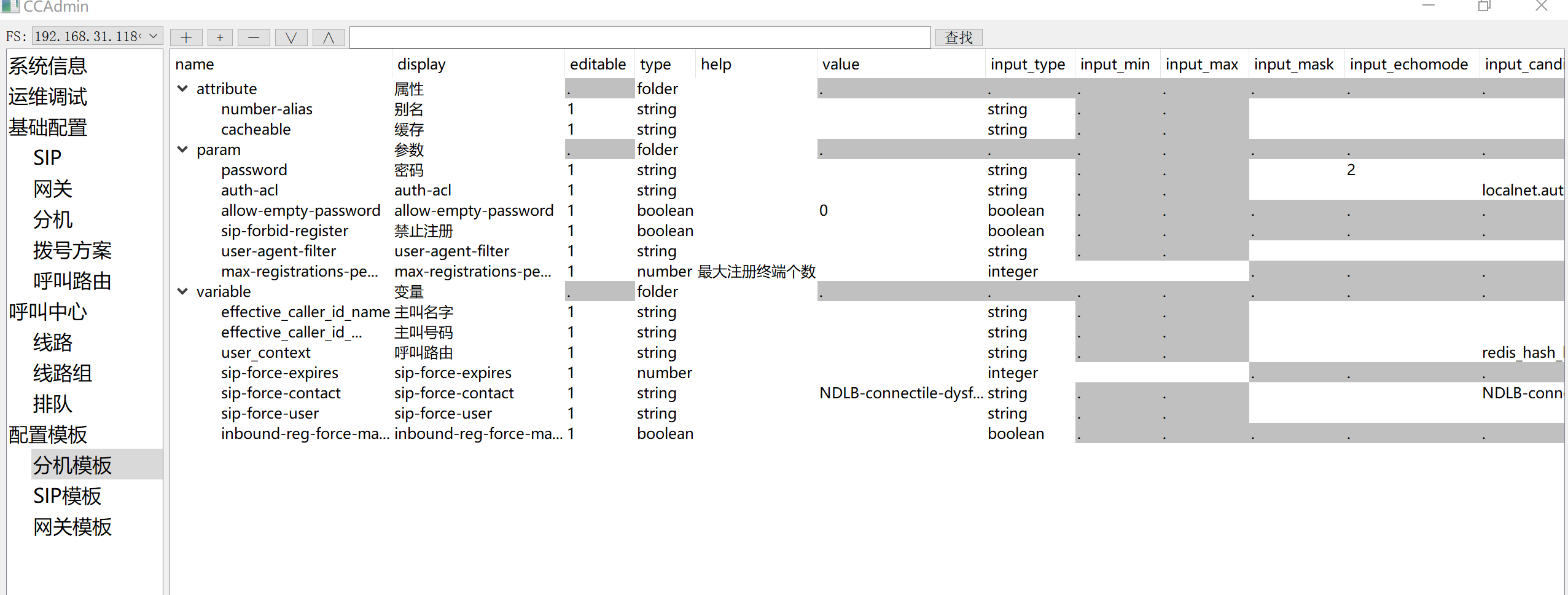The image size is (1568, 595).
Task: Click the input_max column header
Action: click(x=1204, y=65)
